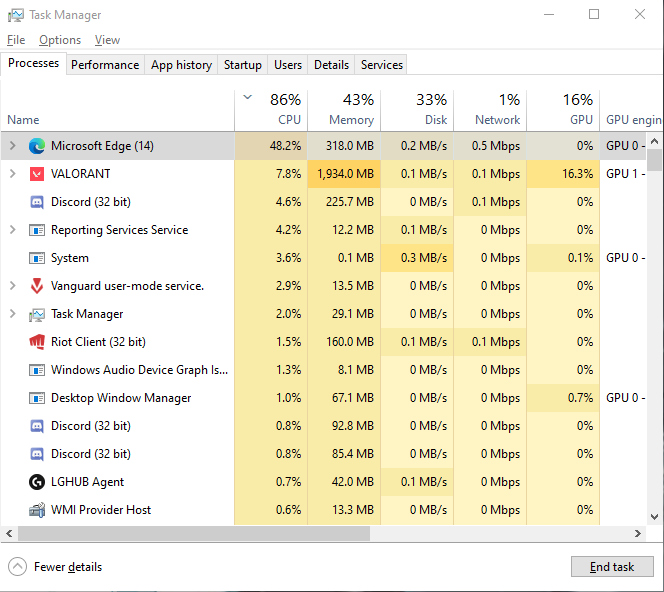Click the Discord icon at 225.7 MB
The image size is (664, 592).
click(x=37, y=202)
